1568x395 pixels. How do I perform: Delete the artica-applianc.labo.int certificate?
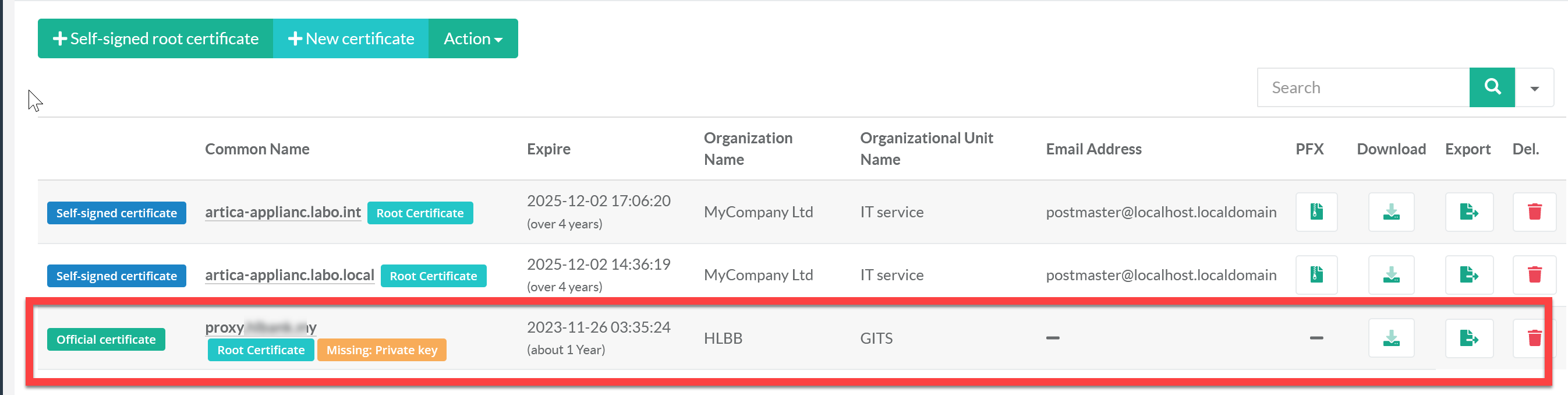[x=1534, y=212]
